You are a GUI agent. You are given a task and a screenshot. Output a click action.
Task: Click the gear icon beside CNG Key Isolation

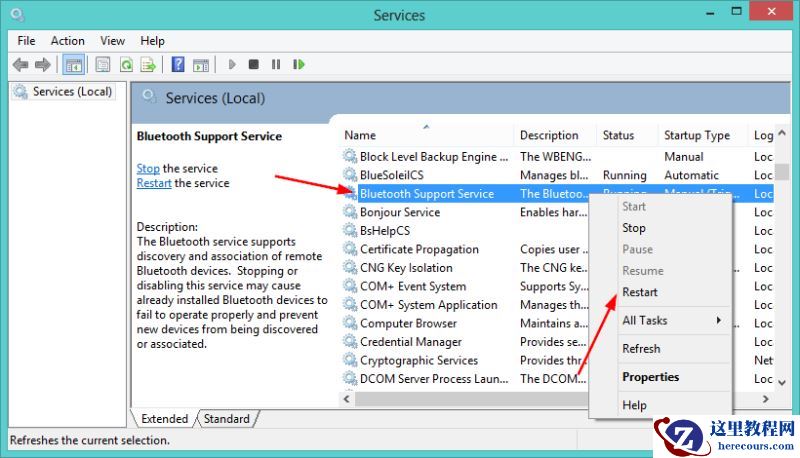[350, 267]
